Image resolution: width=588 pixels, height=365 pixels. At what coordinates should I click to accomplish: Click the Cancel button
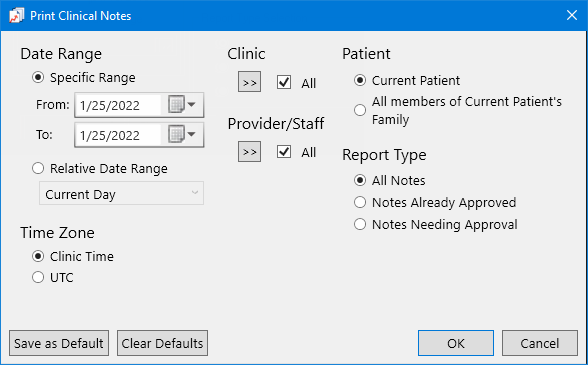pos(540,343)
